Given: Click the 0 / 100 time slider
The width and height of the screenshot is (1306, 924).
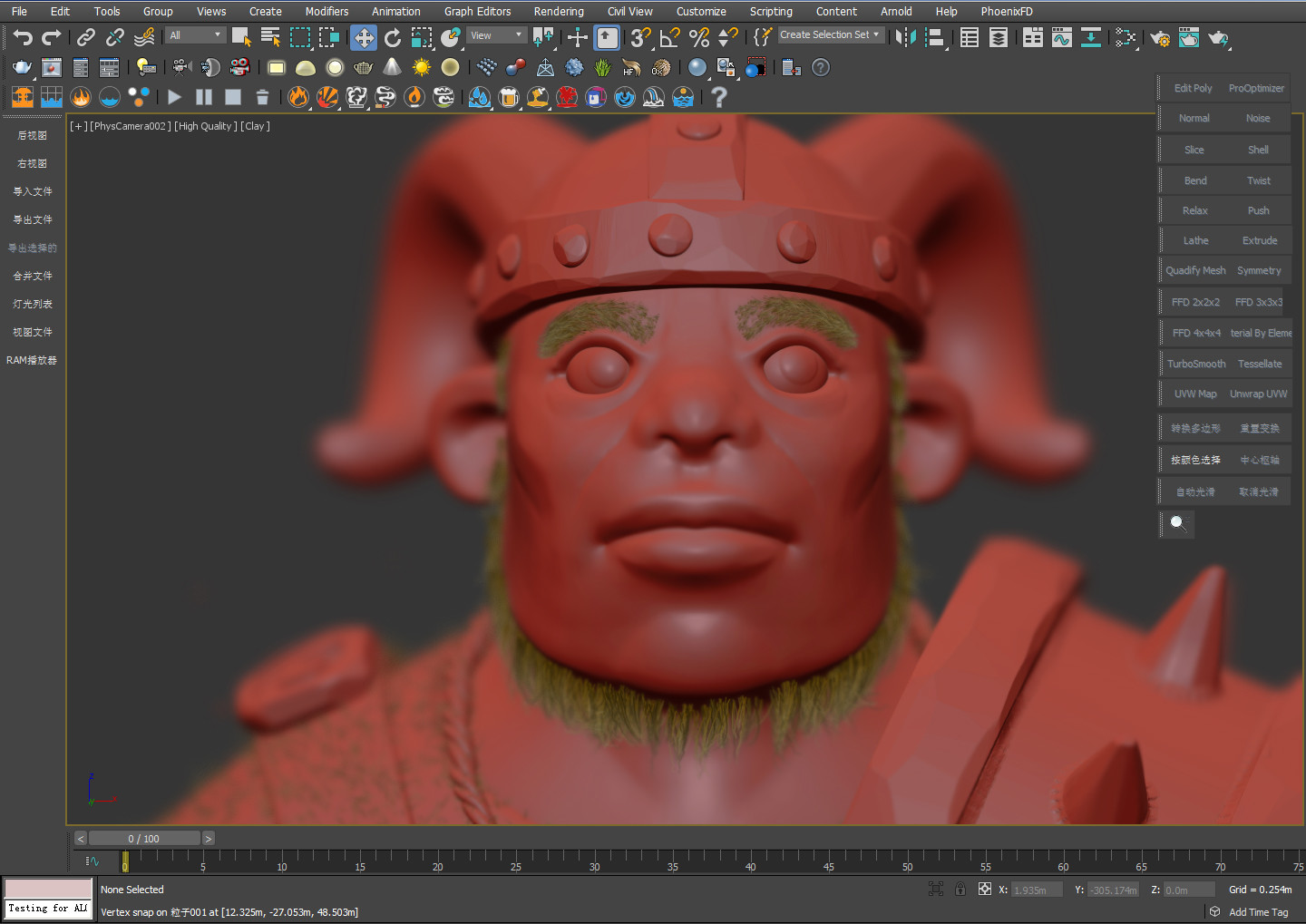Looking at the screenshot, I should click(144, 839).
